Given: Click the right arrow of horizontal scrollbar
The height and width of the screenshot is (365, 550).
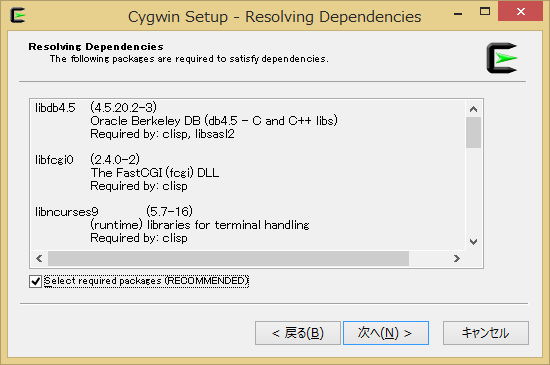Looking at the screenshot, I should [456, 259].
